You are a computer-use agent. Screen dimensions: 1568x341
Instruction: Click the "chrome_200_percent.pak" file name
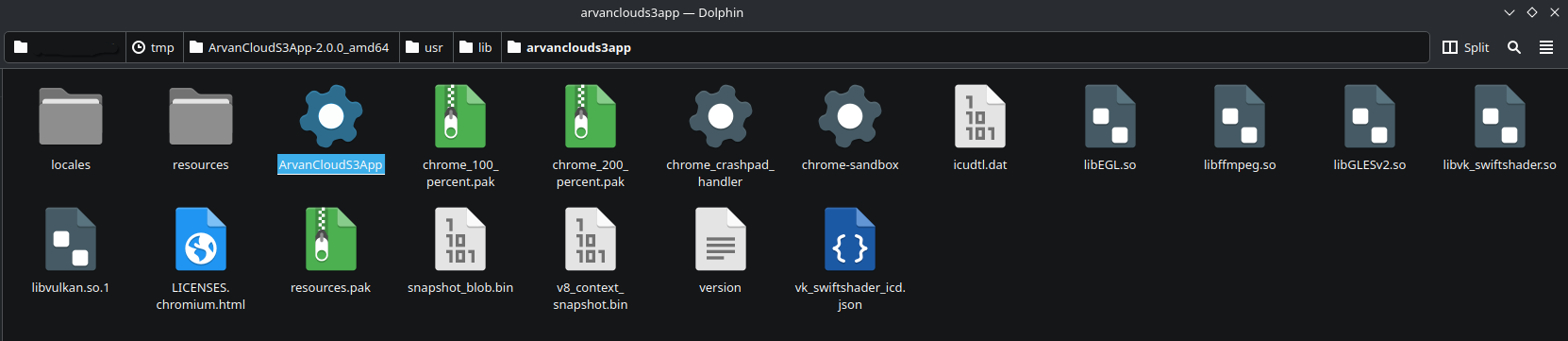[591, 173]
